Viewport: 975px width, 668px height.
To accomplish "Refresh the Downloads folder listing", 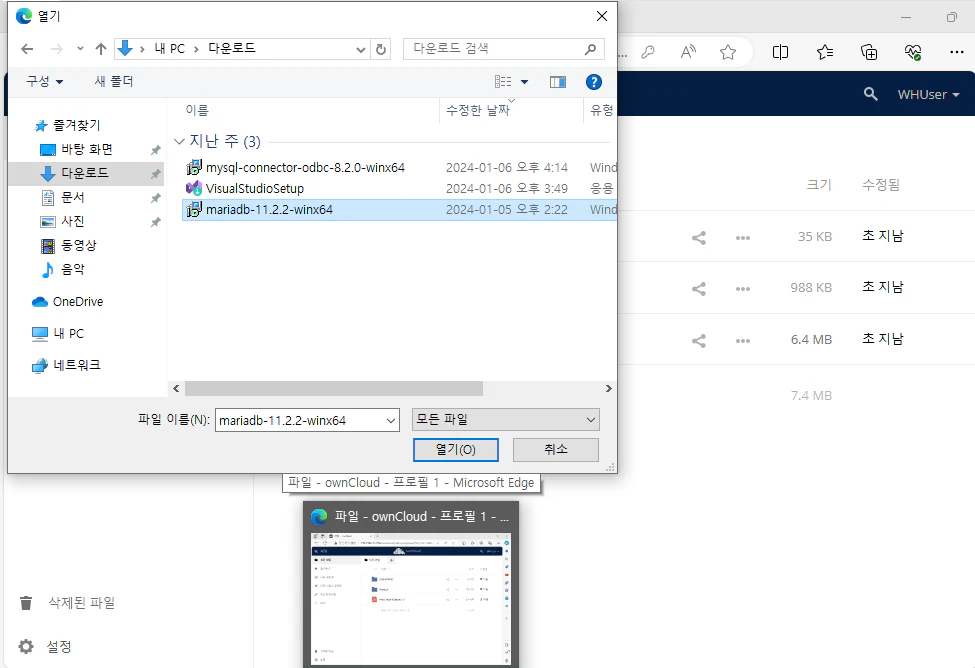I will pos(381,49).
